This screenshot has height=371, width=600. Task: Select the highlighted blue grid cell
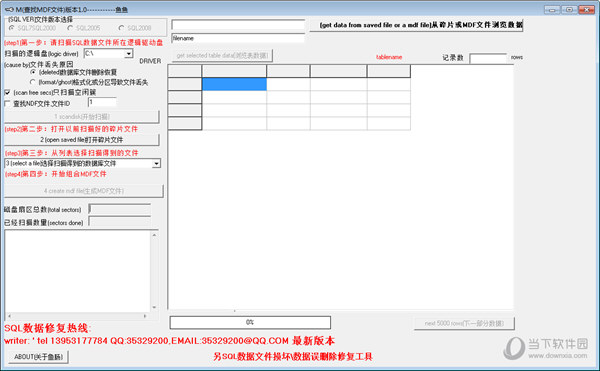[x=234, y=84]
